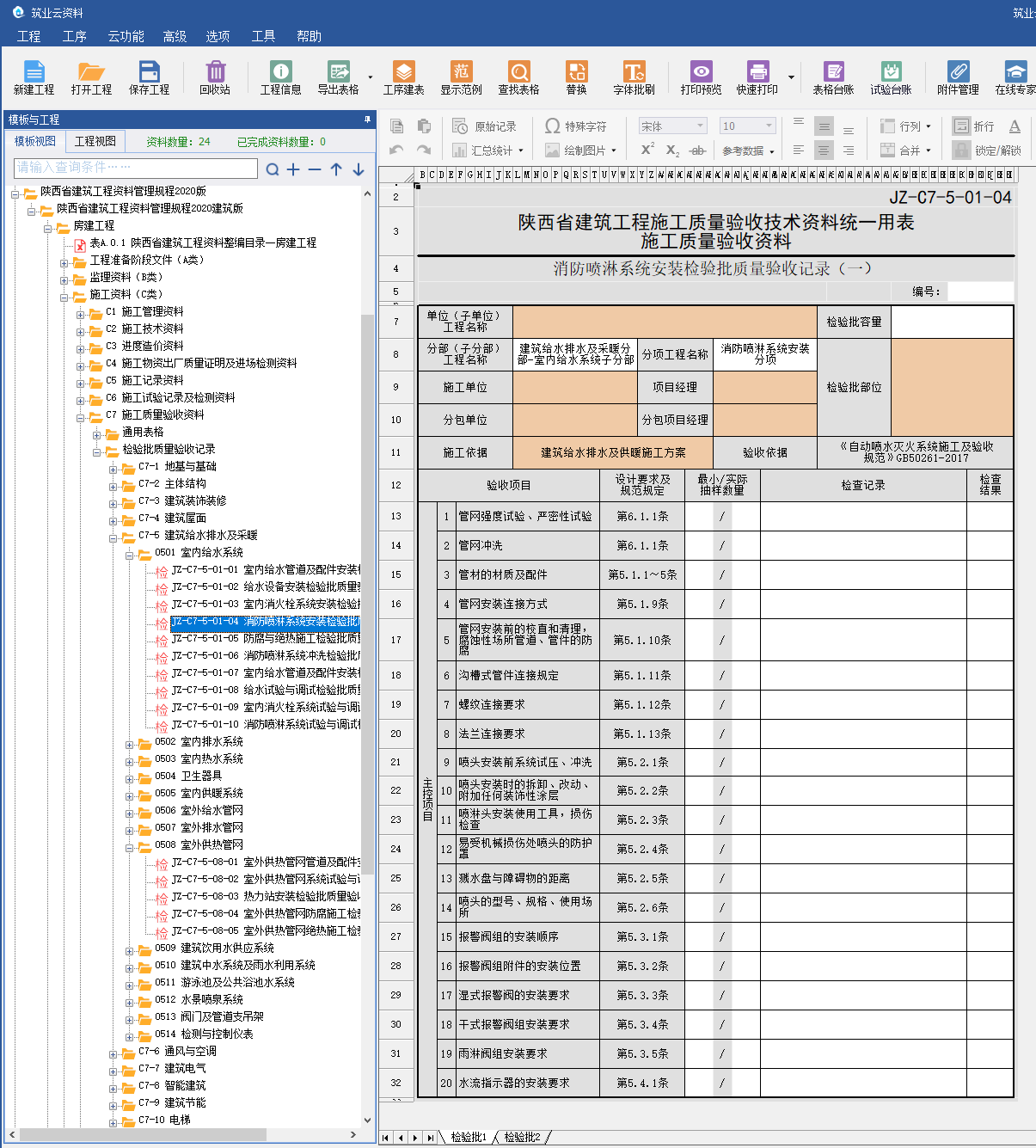Open the font size dropdown showing 10
1036x1148 pixels.
click(x=769, y=126)
